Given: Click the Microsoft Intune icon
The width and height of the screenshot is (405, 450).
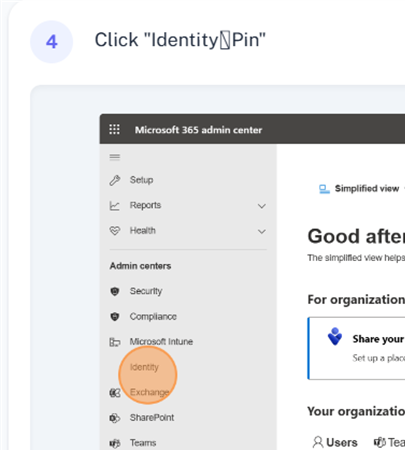Looking at the screenshot, I should pyautogui.click(x=115, y=342).
